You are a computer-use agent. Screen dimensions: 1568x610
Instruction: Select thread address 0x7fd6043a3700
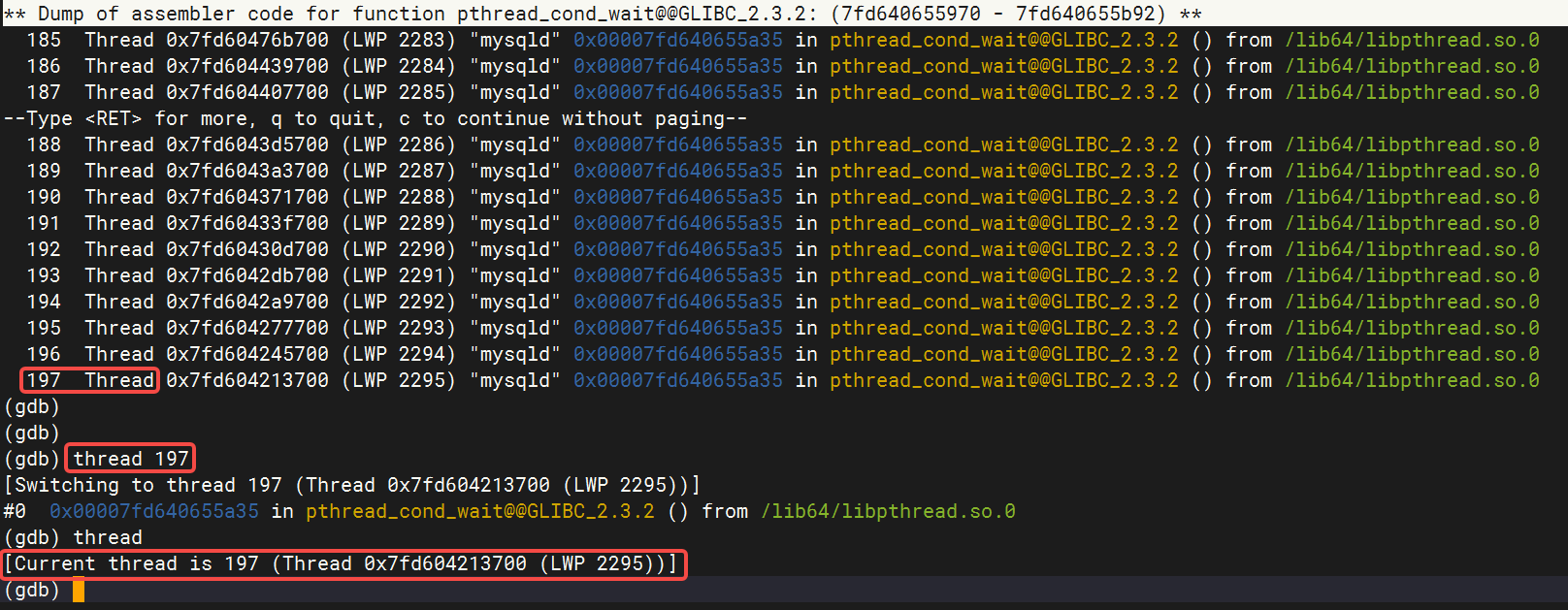click(247, 171)
